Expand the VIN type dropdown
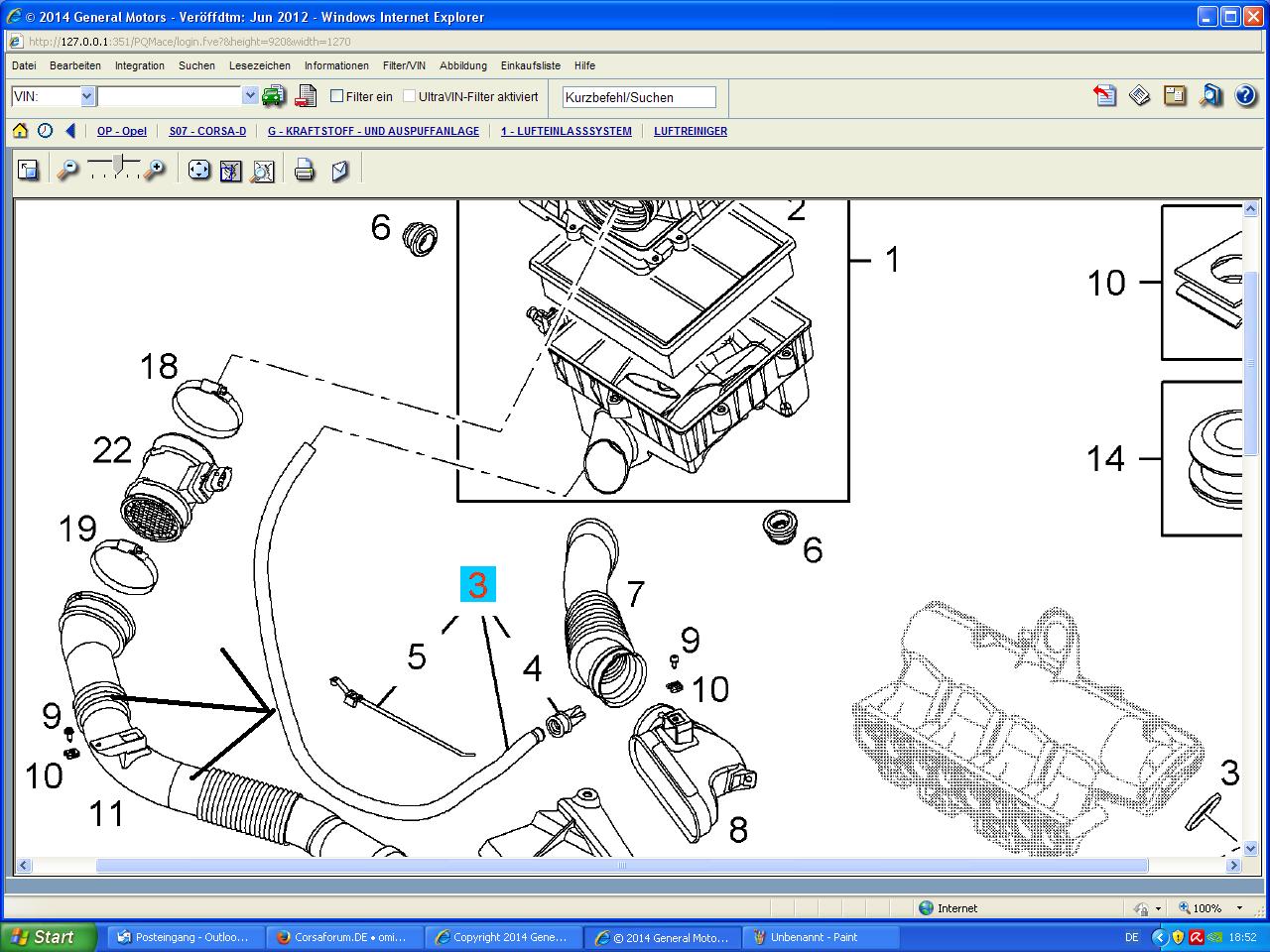Screen dimensions: 1270x952 click(x=87, y=96)
